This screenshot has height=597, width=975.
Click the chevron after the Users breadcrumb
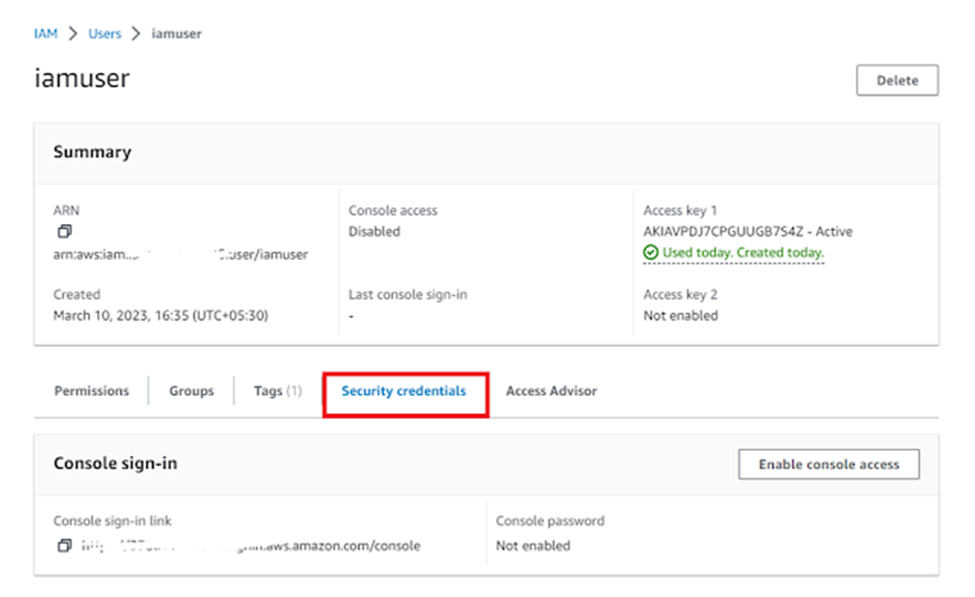tap(136, 34)
